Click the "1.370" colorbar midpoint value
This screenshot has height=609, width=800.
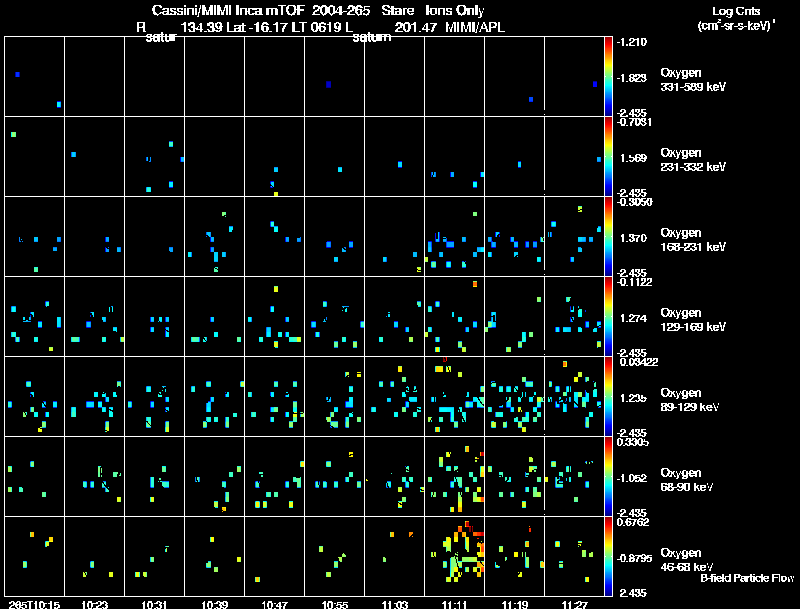coord(633,238)
